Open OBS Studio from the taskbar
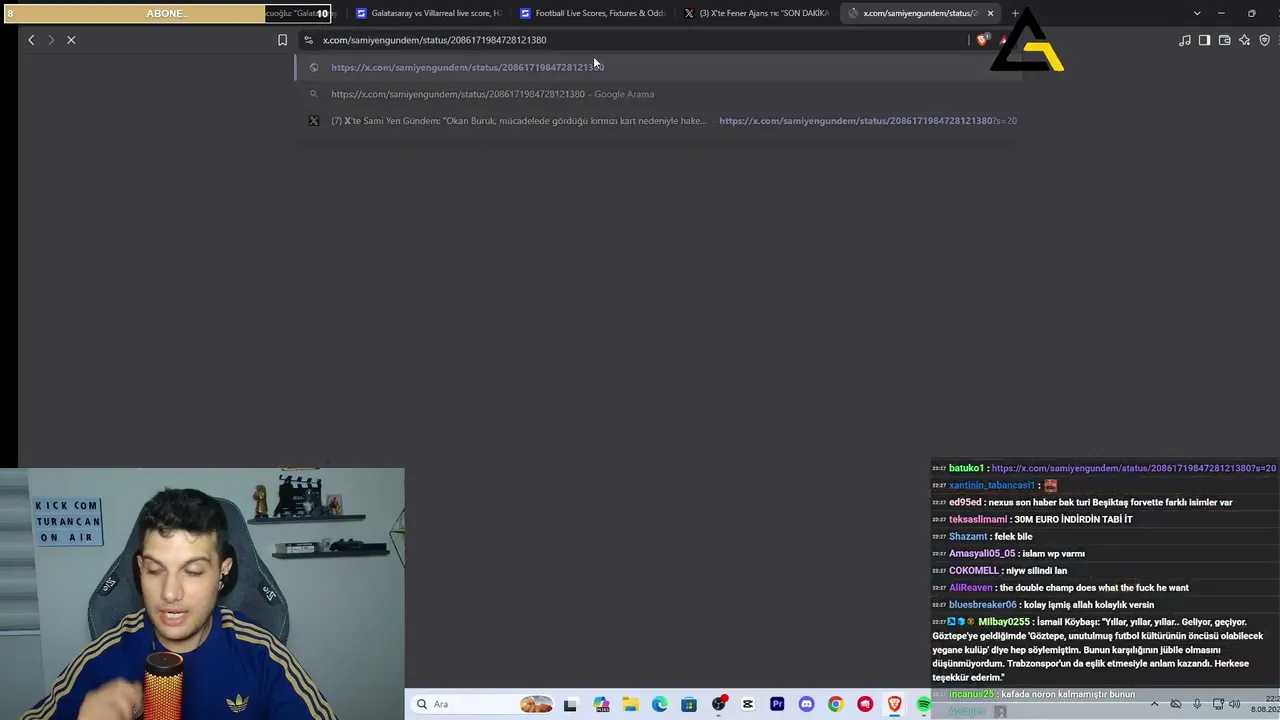 [719, 704]
